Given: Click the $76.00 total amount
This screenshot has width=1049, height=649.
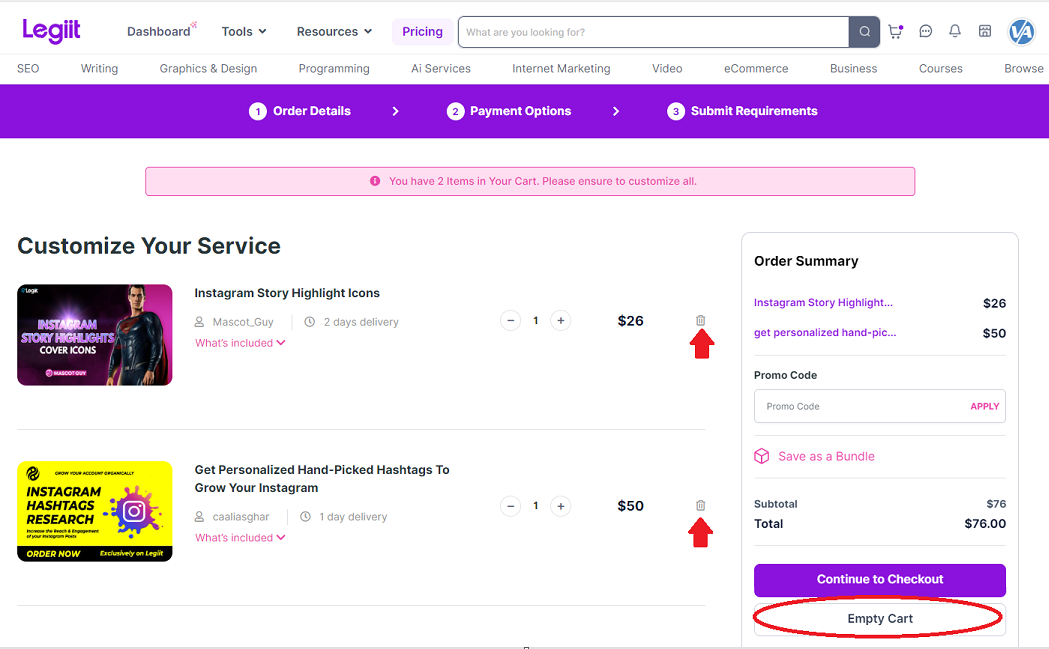Looking at the screenshot, I should pyautogui.click(x=985, y=524).
